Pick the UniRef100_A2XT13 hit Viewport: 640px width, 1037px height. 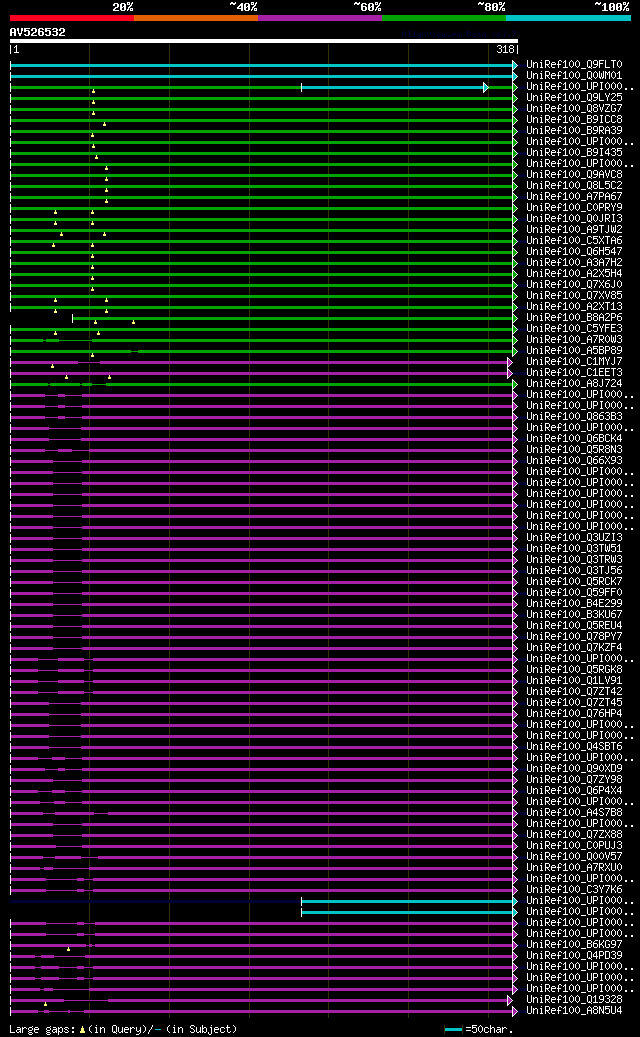574,307
